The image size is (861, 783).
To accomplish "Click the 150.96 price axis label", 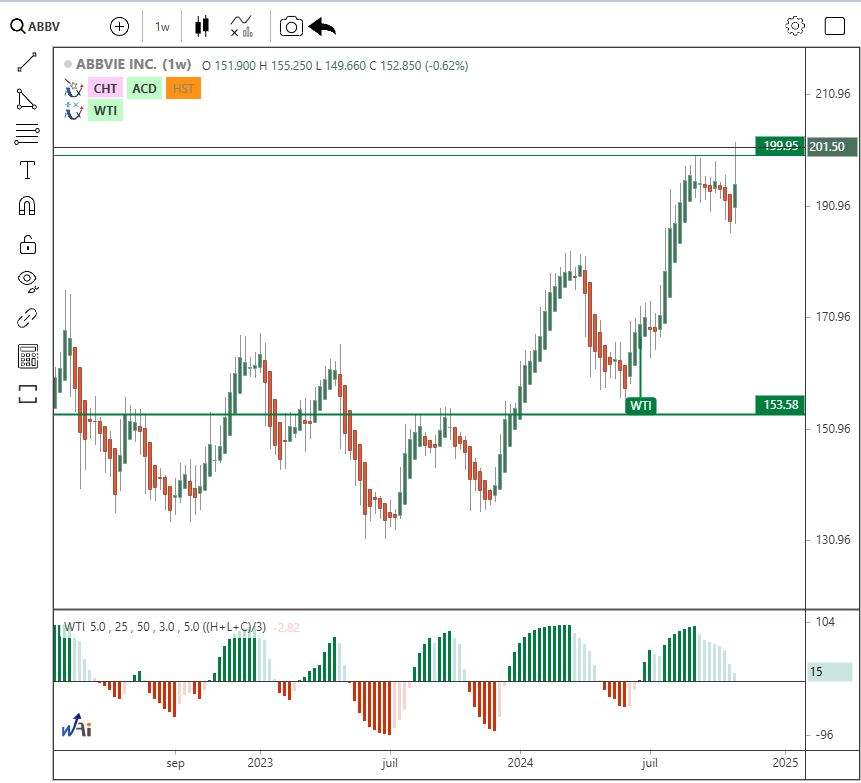I will point(832,428).
